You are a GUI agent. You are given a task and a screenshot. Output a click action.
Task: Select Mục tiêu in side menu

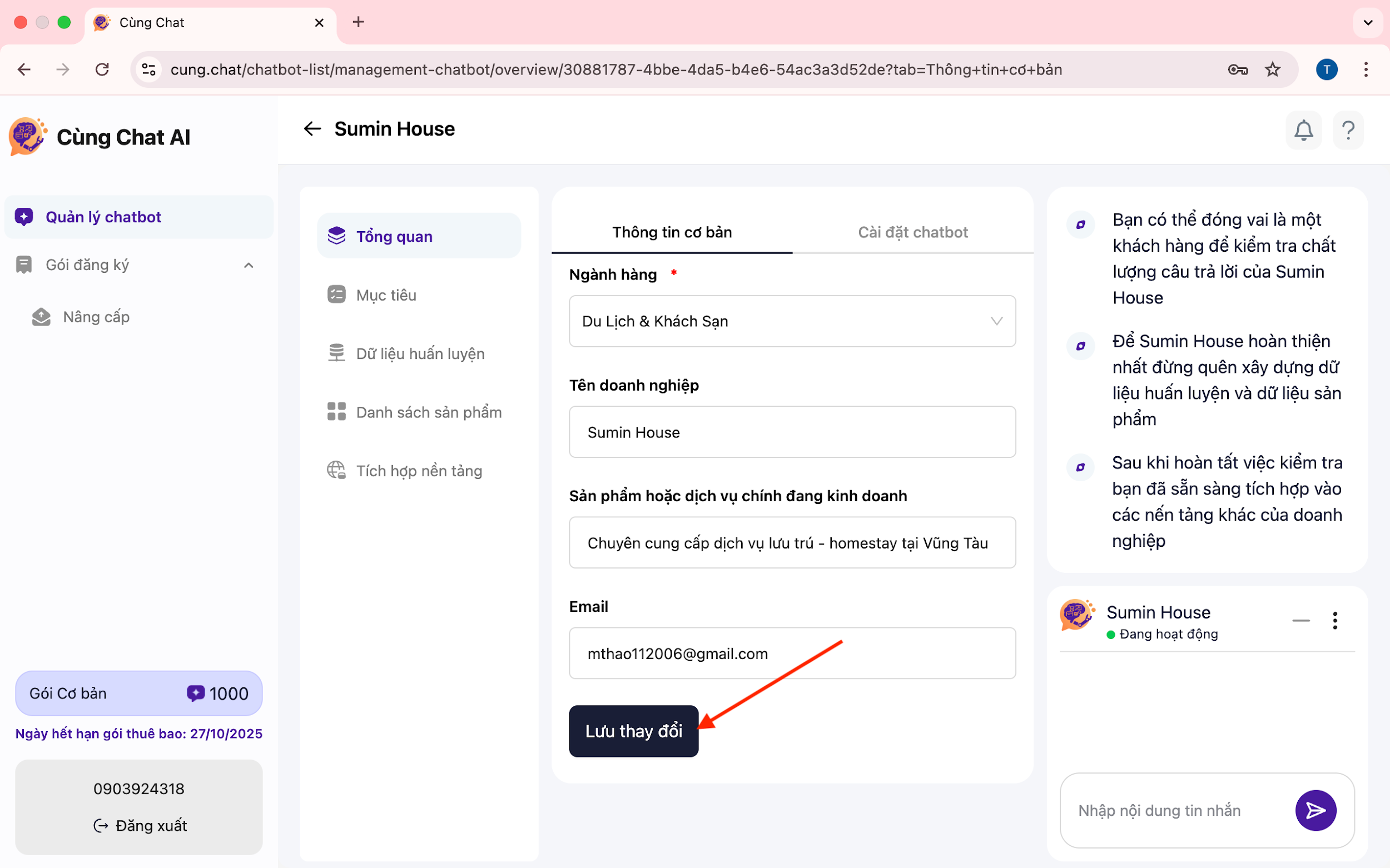(x=386, y=295)
